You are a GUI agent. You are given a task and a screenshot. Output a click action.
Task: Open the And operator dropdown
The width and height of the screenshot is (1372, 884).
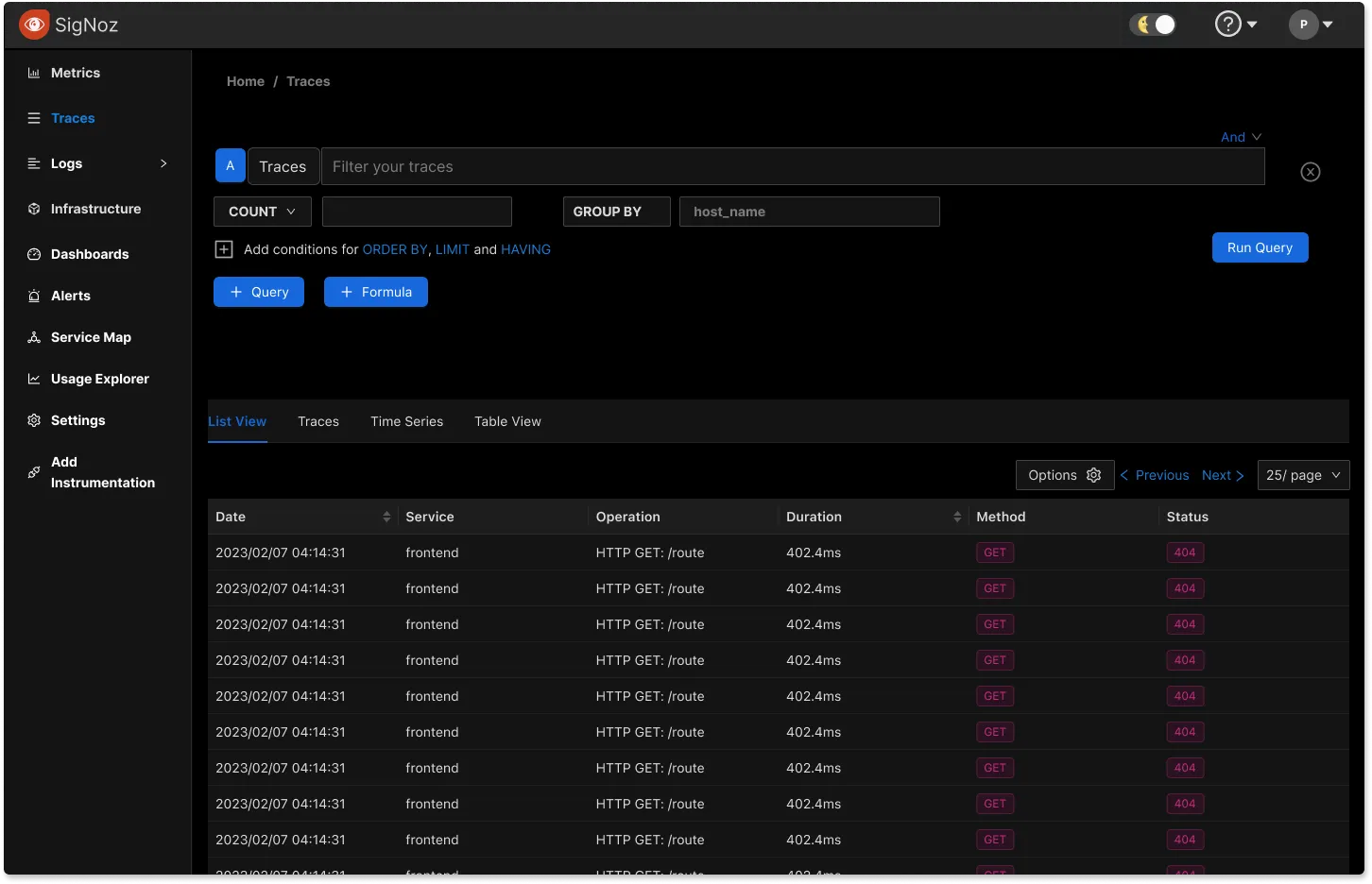tap(1240, 137)
